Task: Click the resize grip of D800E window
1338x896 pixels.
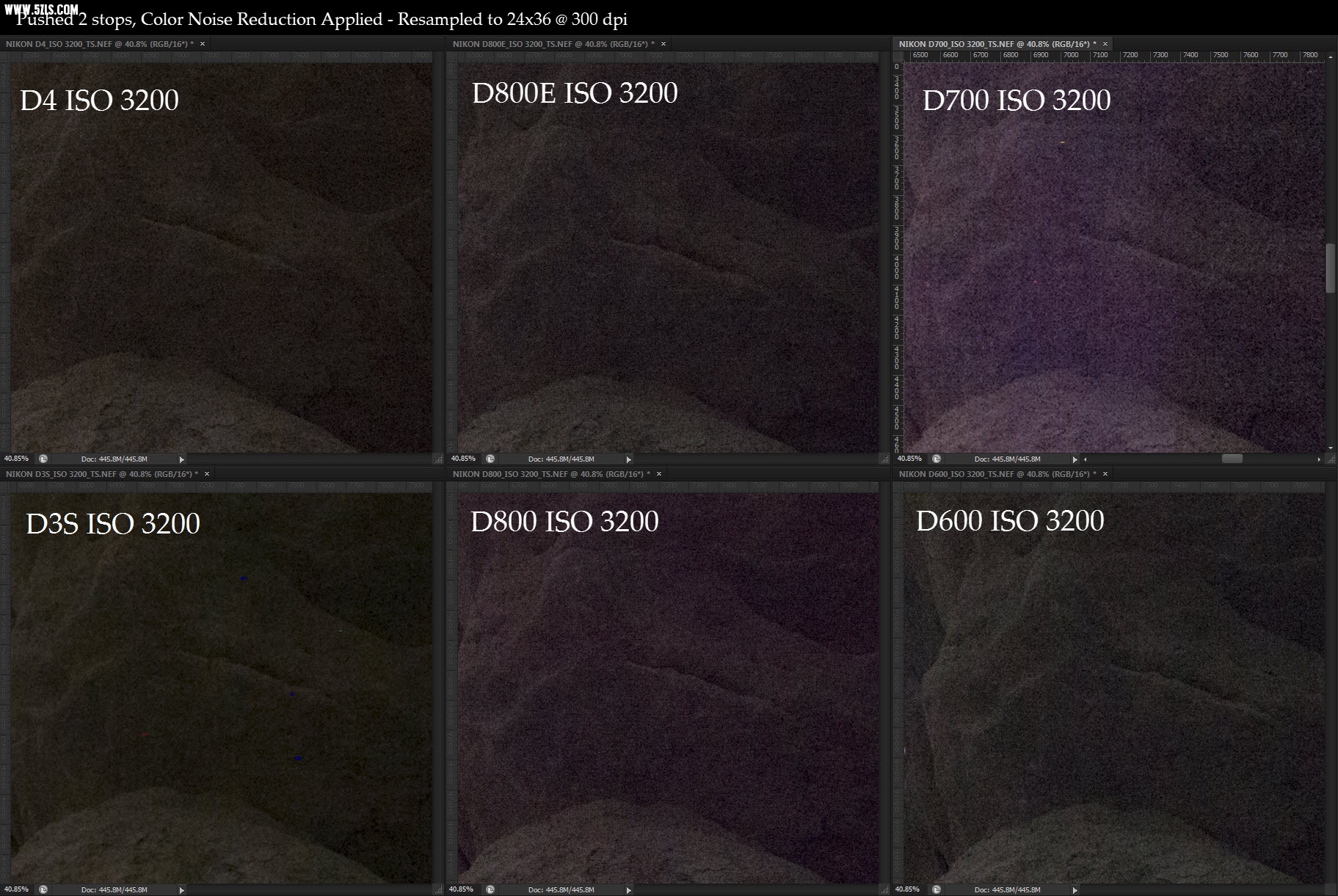Action: click(885, 459)
